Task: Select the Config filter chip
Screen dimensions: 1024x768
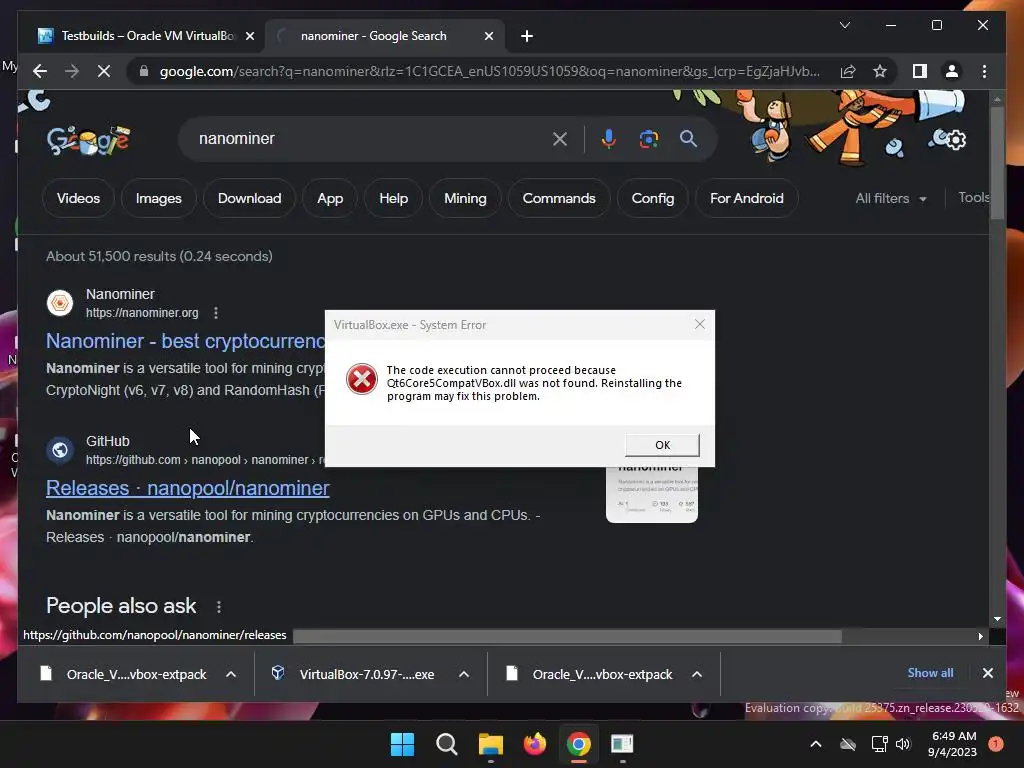Action: (x=652, y=199)
